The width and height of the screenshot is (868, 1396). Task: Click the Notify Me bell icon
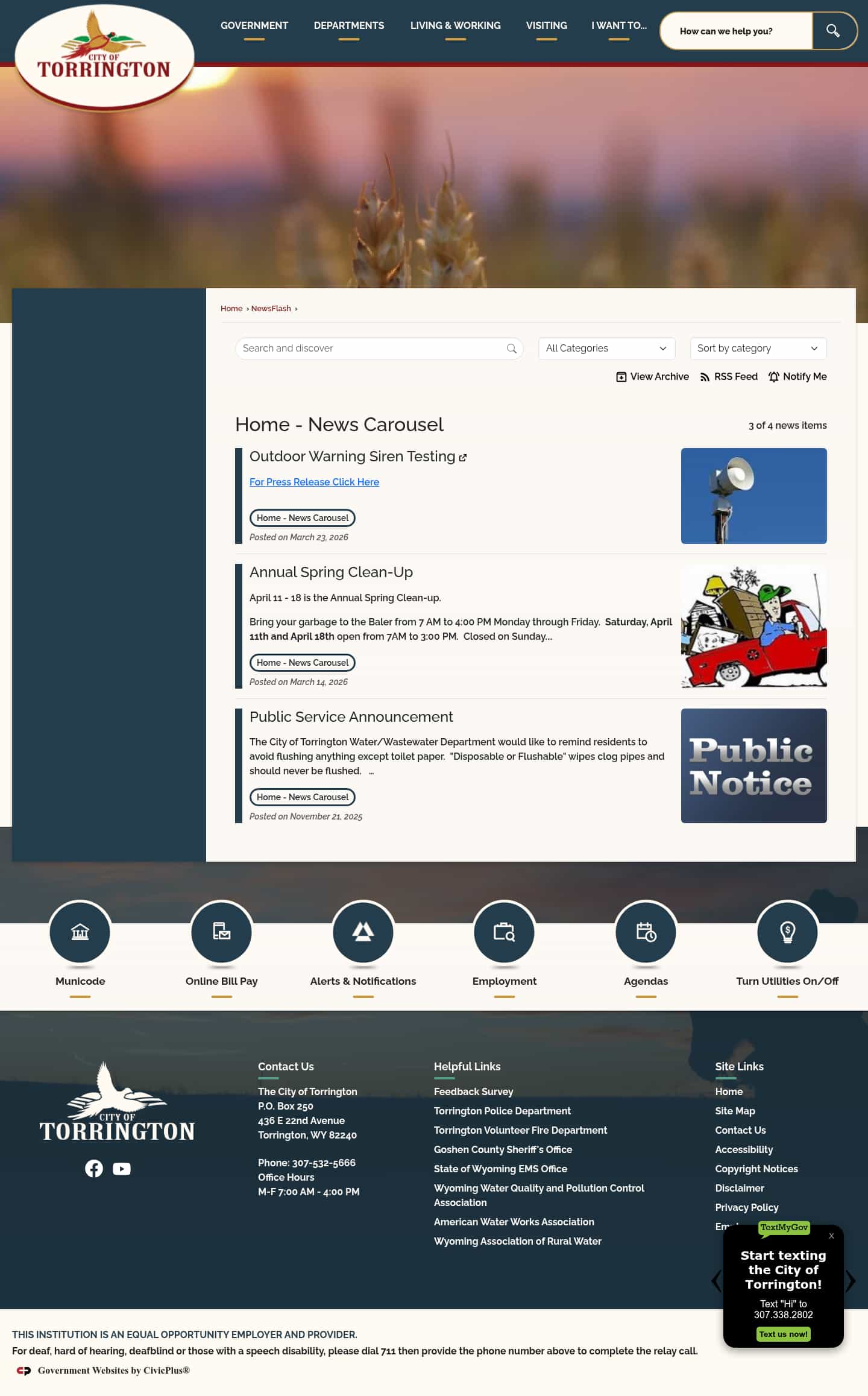[774, 377]
